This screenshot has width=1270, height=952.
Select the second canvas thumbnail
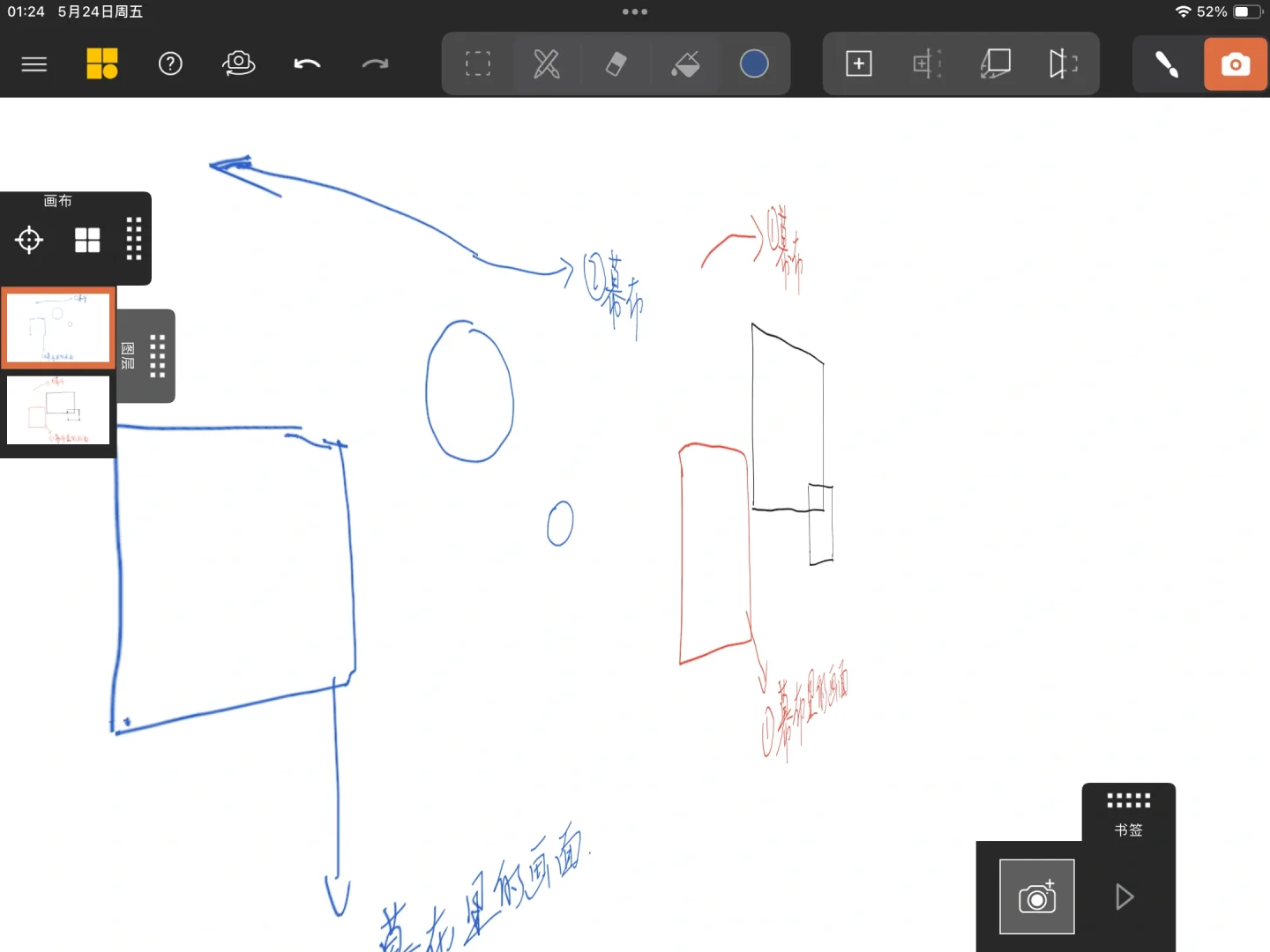pyautogui.click(x=58, y=410)
